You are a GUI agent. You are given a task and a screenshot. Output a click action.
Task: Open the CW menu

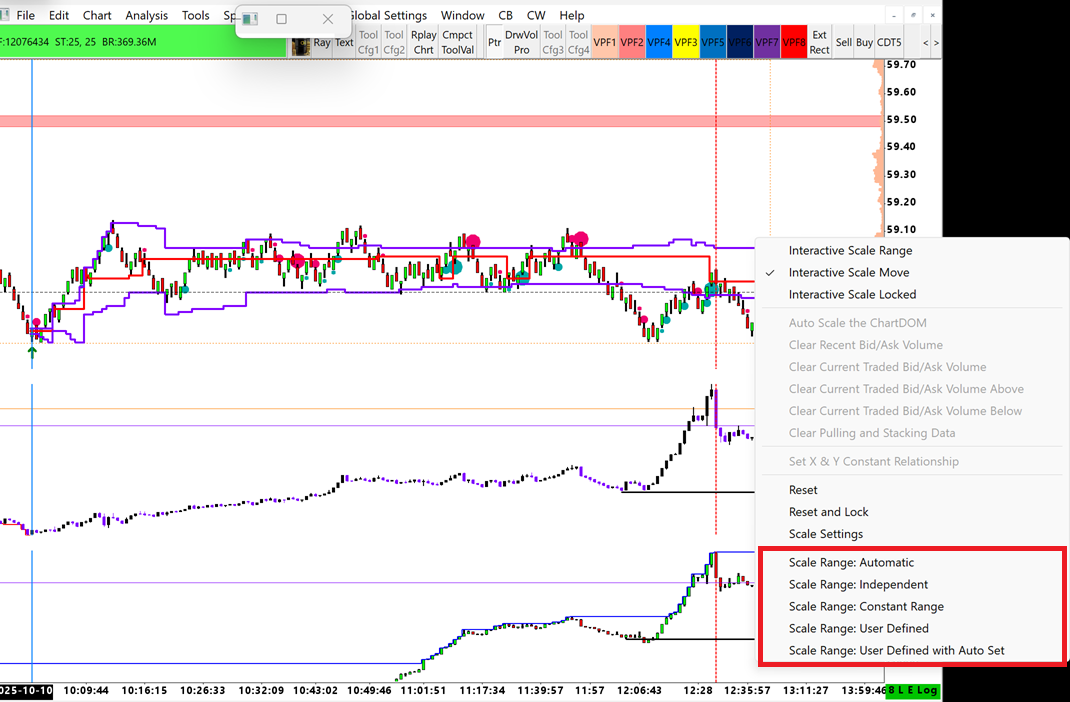536,15
